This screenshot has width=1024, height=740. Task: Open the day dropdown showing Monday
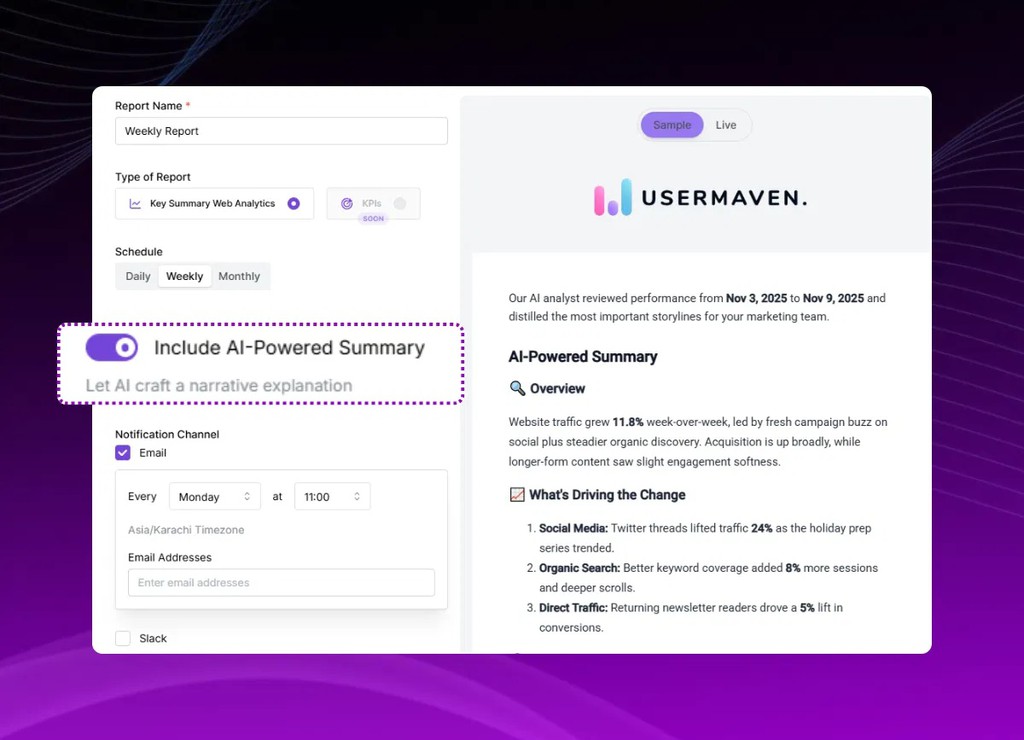[x=214, y=496]
